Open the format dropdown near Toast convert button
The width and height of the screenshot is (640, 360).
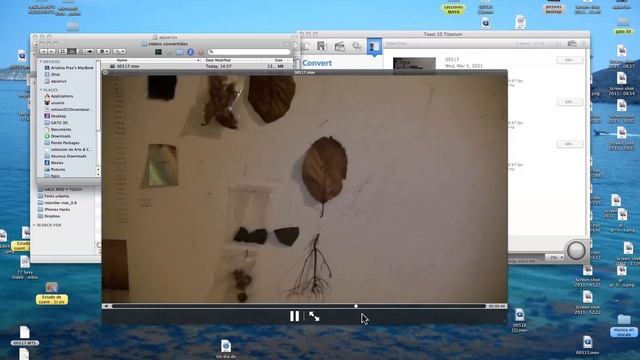coord(554,258)
